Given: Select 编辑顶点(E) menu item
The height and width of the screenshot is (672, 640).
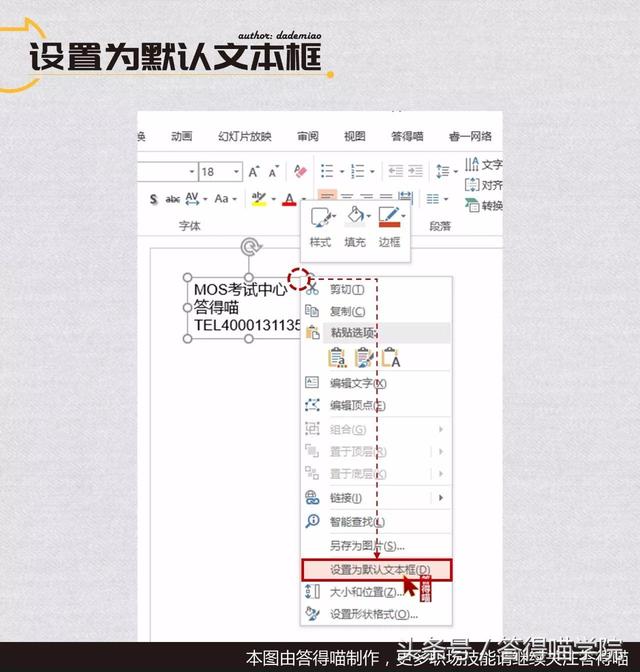Looking at the screenshot, I should (376, 405).
